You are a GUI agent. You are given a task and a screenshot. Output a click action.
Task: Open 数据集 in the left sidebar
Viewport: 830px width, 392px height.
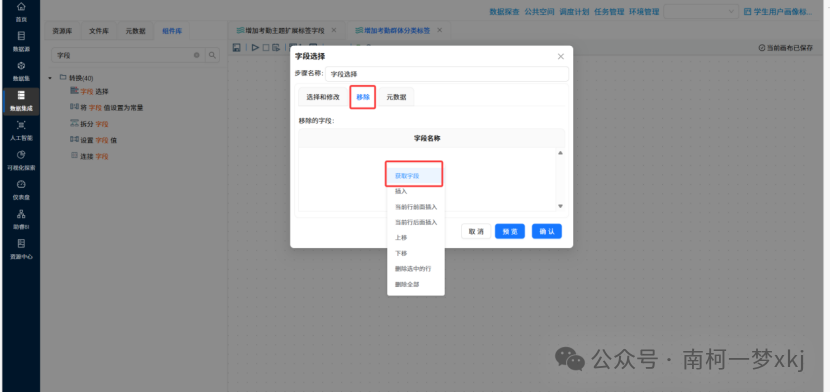click(21, 71)
